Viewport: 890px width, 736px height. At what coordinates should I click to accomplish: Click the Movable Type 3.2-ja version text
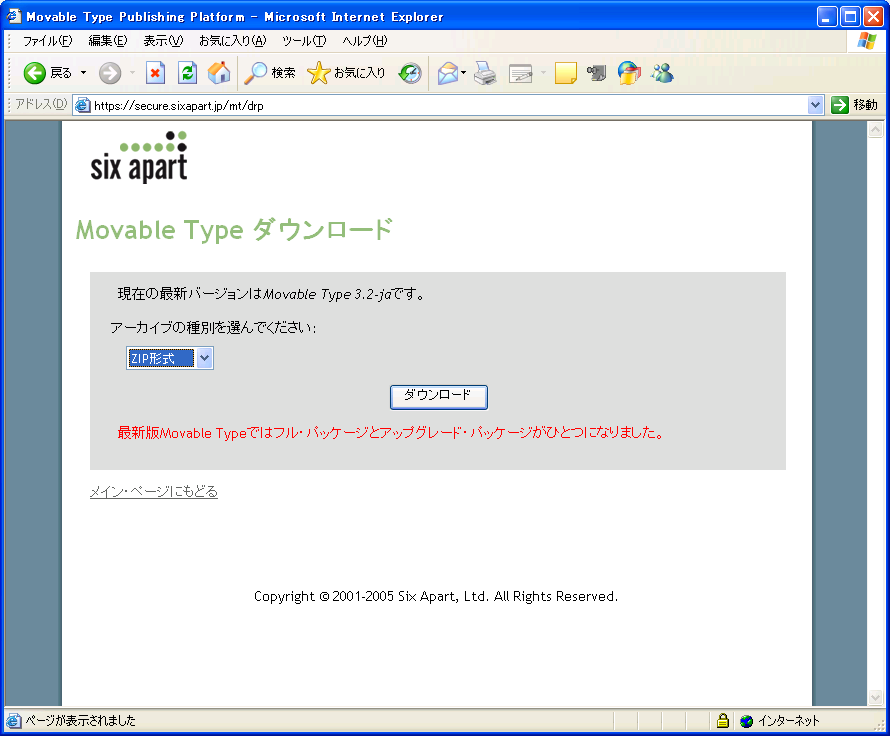[x=328, y=295]
